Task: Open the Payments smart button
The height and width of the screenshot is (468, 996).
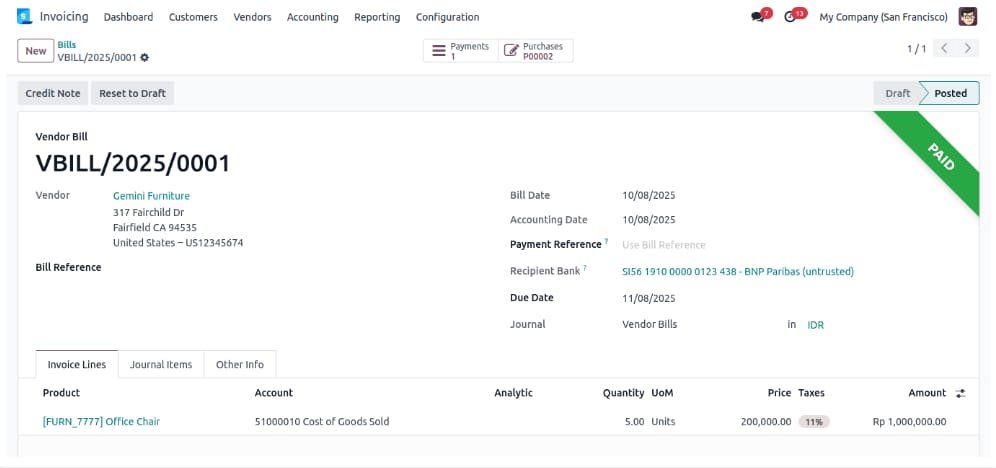Action: (x=461, y=51)
